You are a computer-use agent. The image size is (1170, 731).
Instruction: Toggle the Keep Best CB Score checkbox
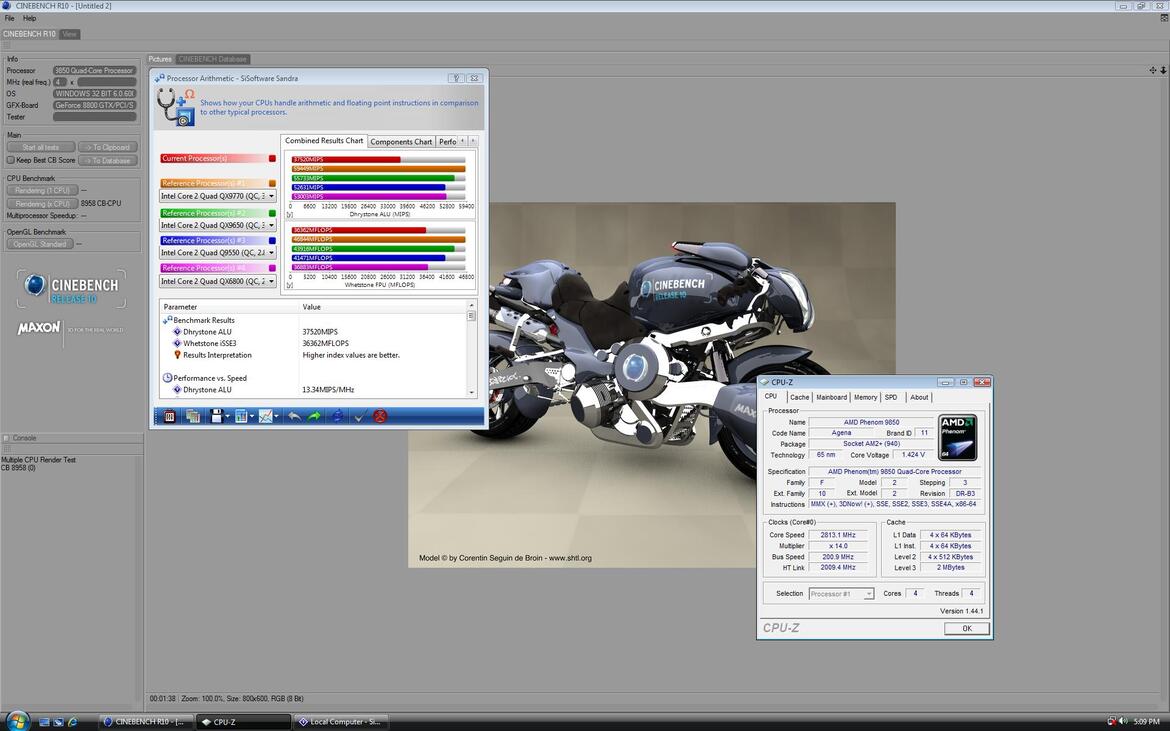click(x=10, y=160)
